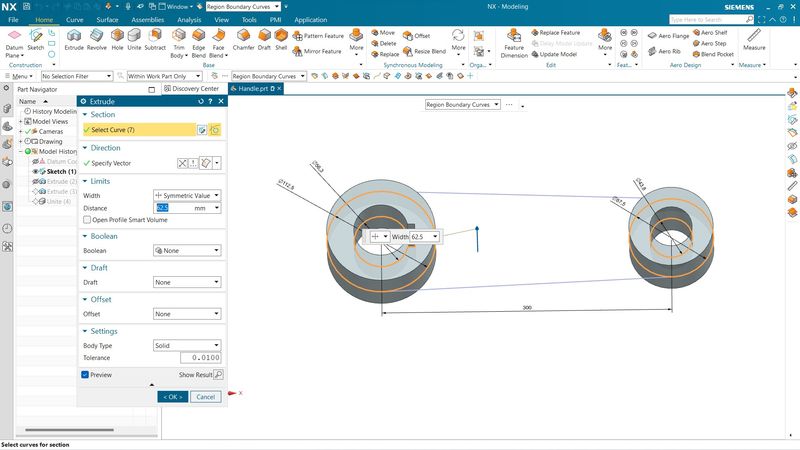Image resolution: width=800 pixels, height=450 pixels.
Task: Click the Delete face tool
Action: [384, 43]
